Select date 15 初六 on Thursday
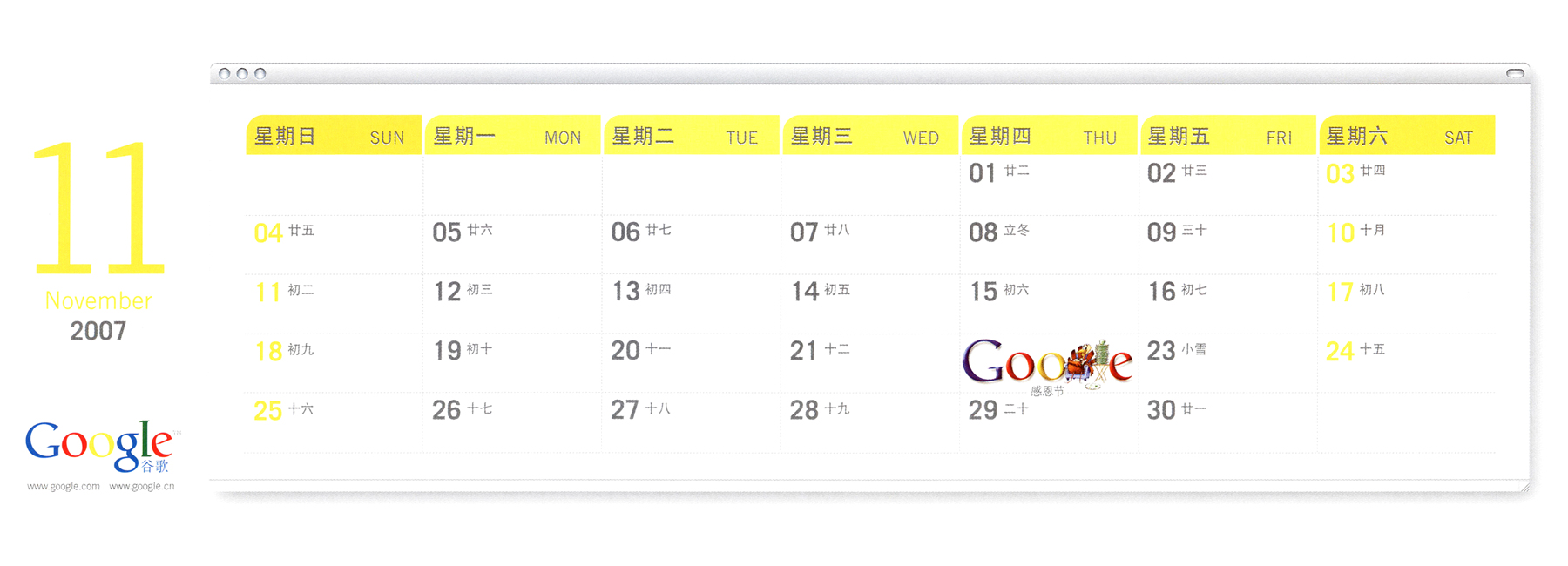The image size is (1568, 566). (1049, 304)
